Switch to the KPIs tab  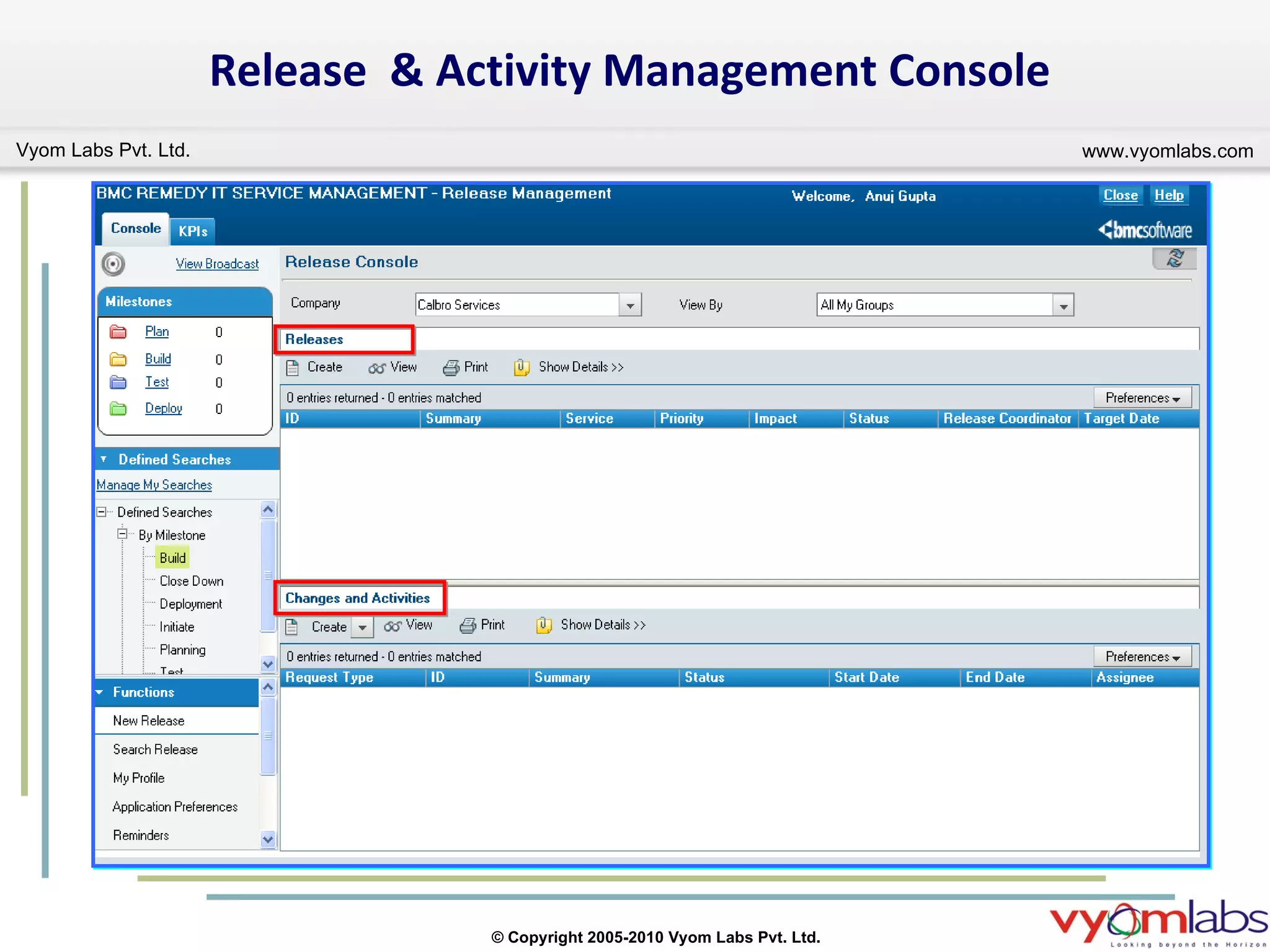click(x=193, y=232)
